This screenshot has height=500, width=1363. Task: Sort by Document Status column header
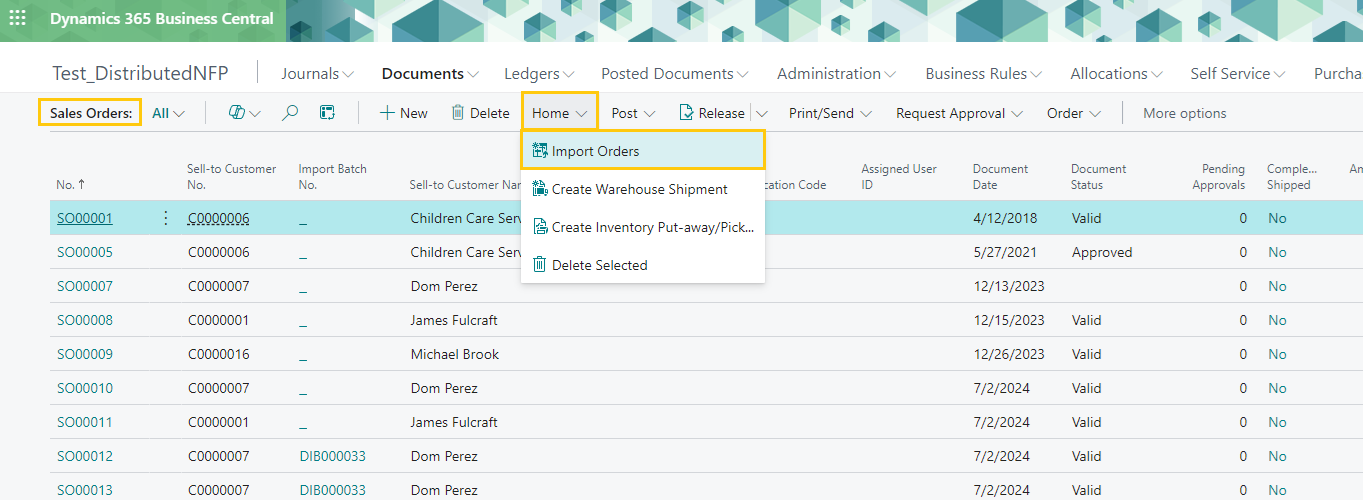1098,177
